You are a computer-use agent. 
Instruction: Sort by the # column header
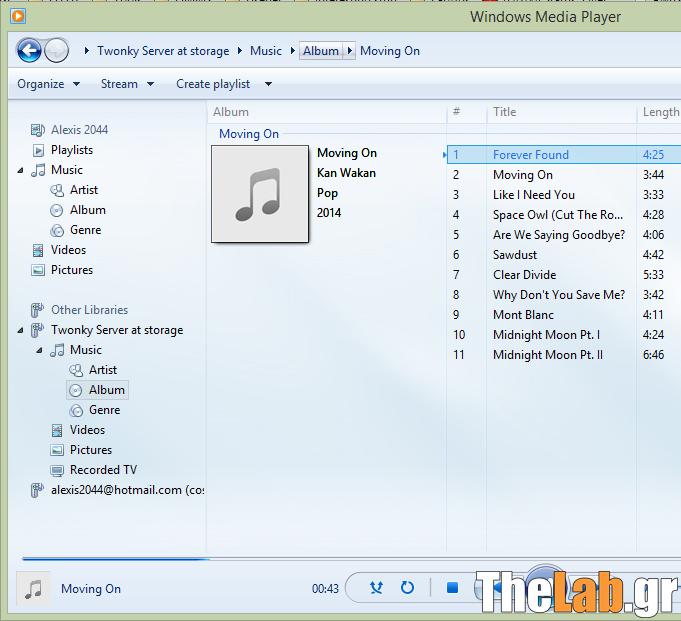[466, 112]
